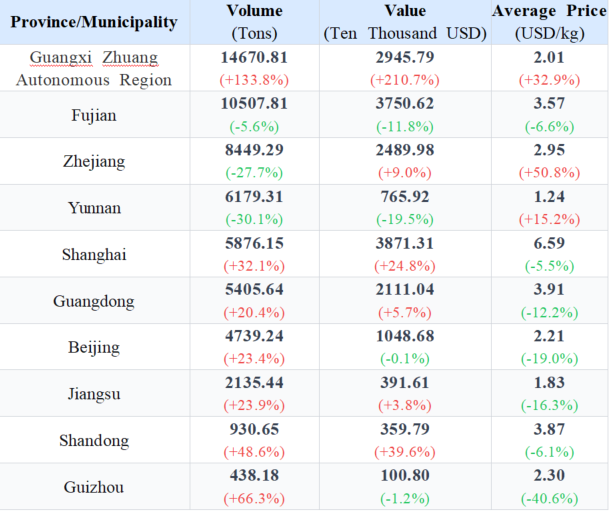610x512 pixels.
Task: Click the Shandong province cell
Action: [94, 441]
